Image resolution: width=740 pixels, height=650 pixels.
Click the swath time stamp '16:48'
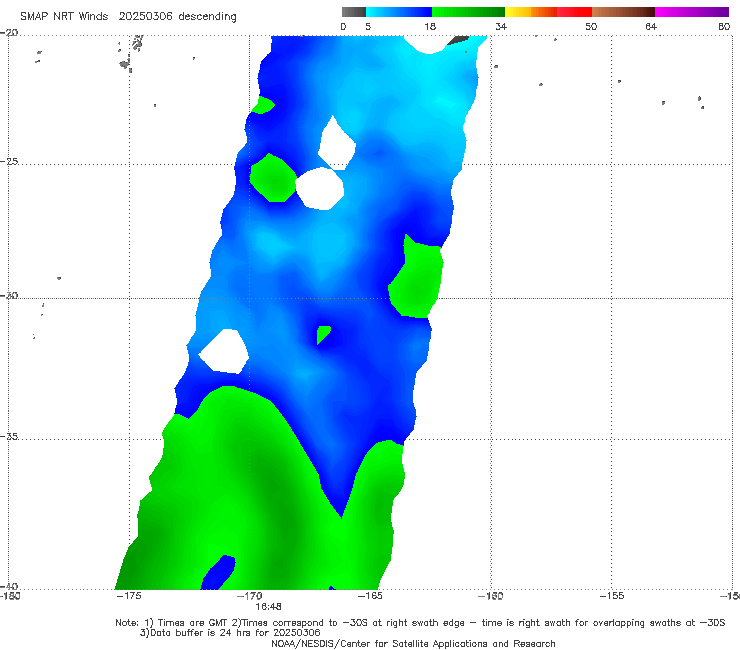point(269,606)
